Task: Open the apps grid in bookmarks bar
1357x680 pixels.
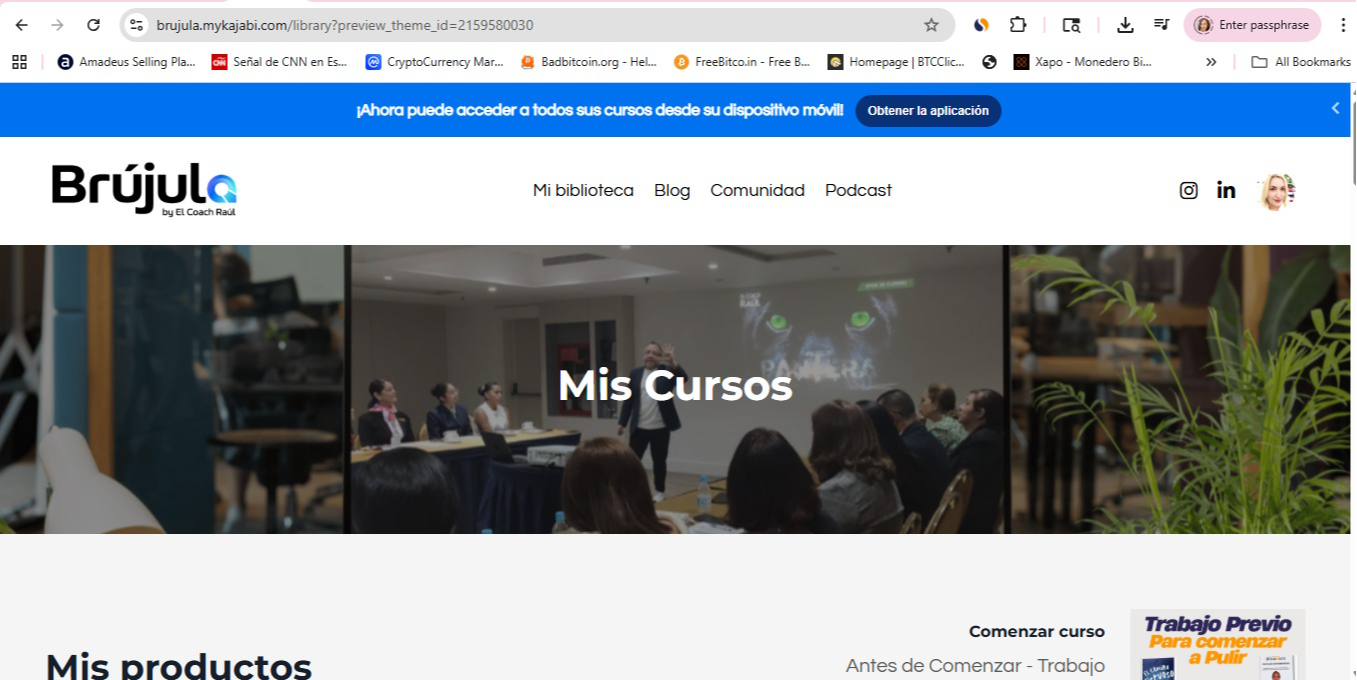Action: pyautogui.click(x=19, y=62)
